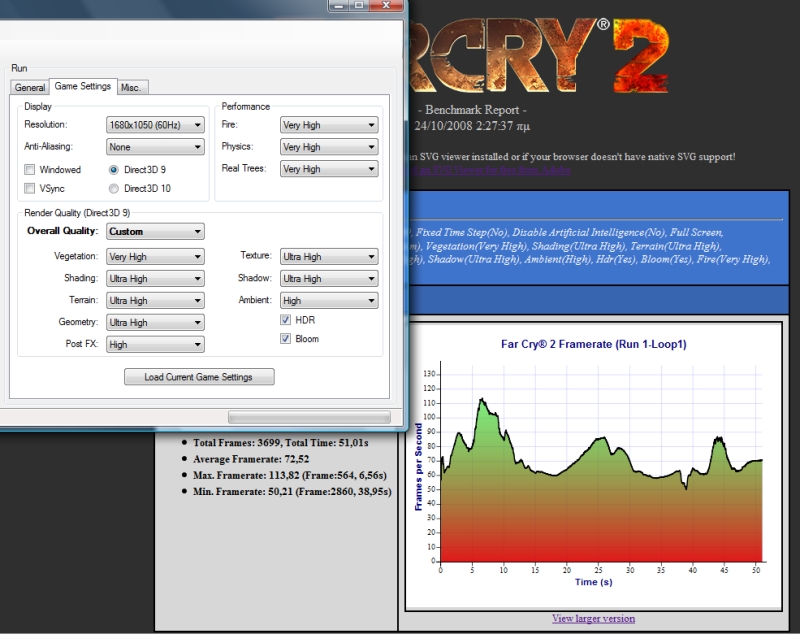
Task: Change the Overall Quality dropdown
Action: tap(155, 232)
